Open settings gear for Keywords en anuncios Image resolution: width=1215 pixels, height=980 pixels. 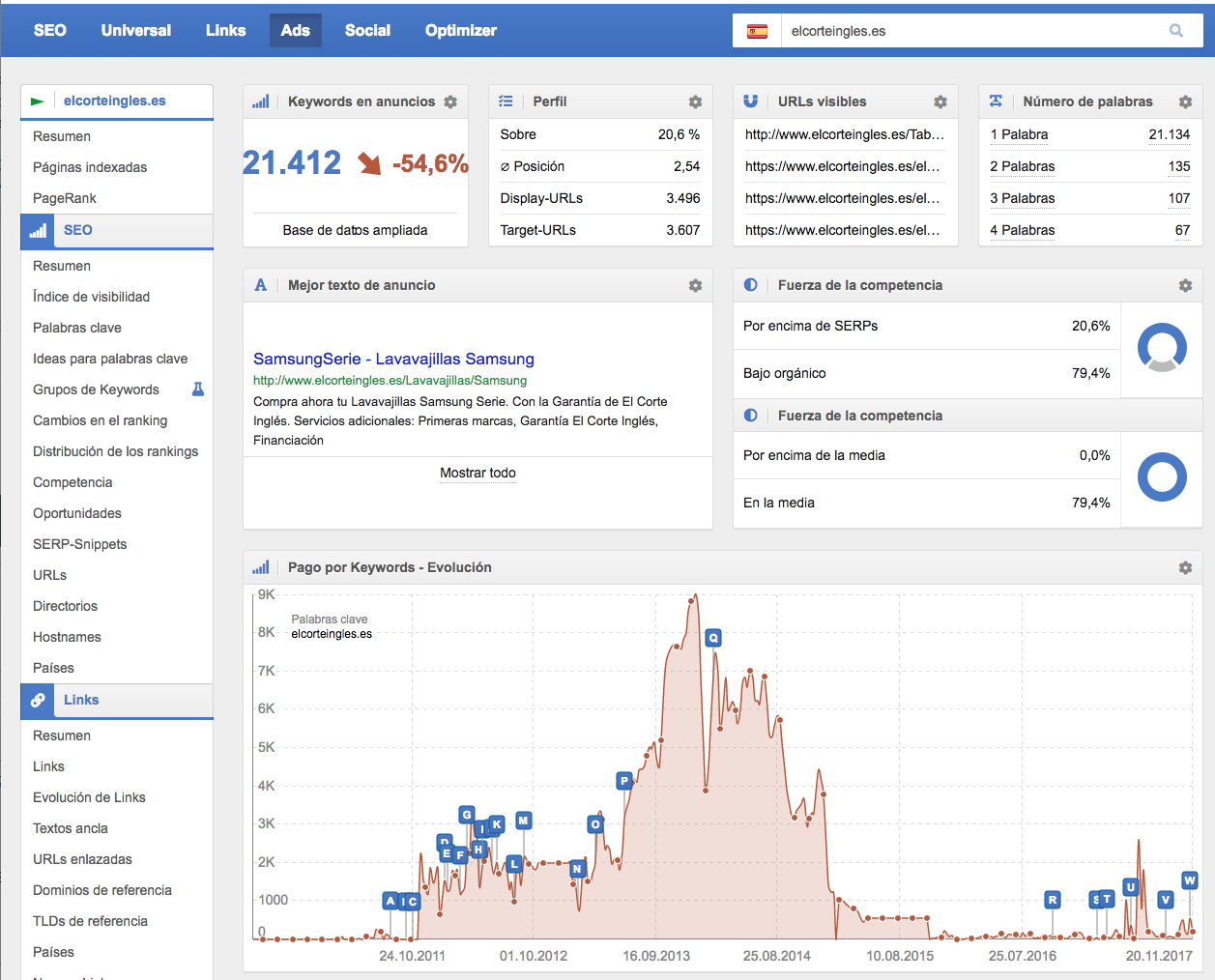pos(450,101)
